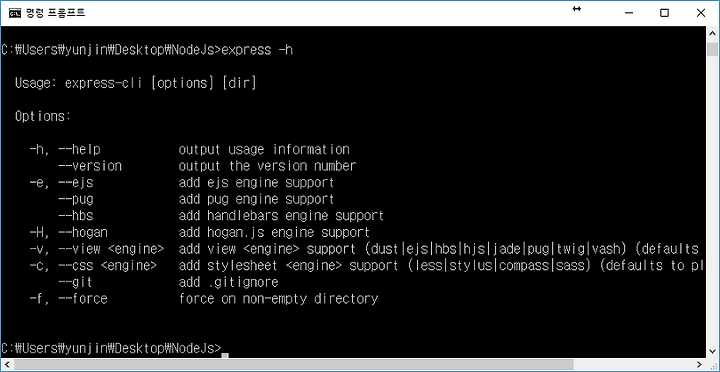Screen dimensions: 720x372
Task: Click the horizontal scrollbar left arrow
Action: pos(6,365)
